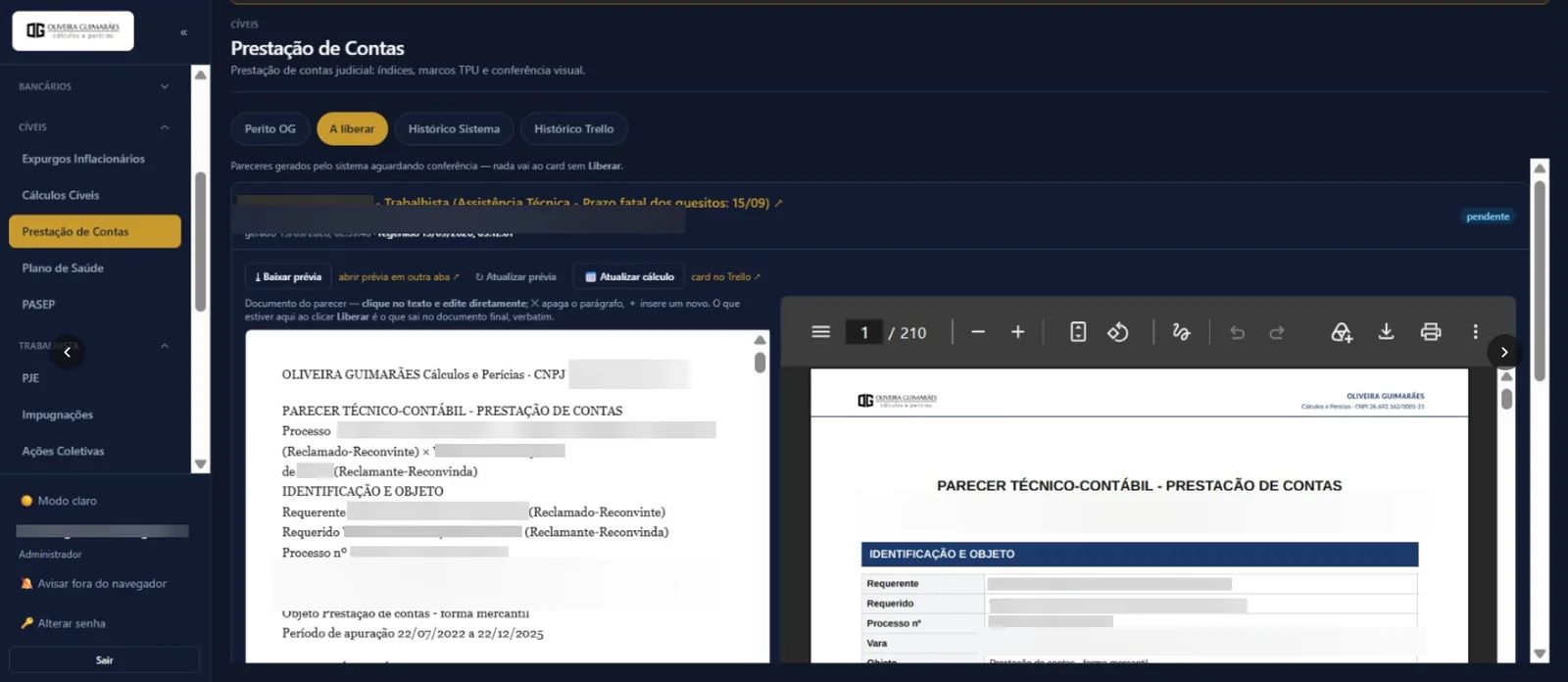This screenshot has height=682, width=1568.
Task: Click the PDF page number field
Action: point(864,332)
